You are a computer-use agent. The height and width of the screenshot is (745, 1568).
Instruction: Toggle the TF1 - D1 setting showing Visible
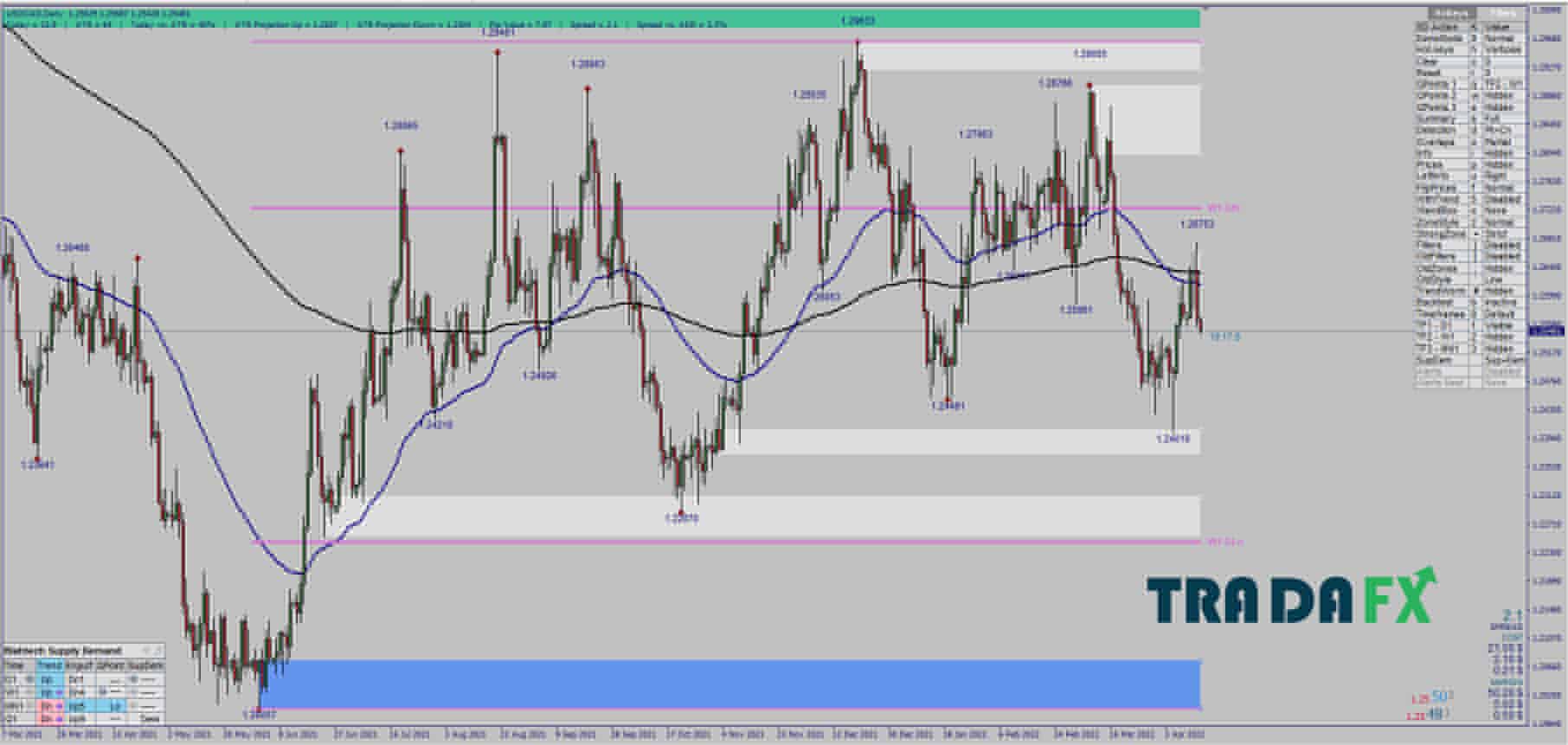point(1469,325)
